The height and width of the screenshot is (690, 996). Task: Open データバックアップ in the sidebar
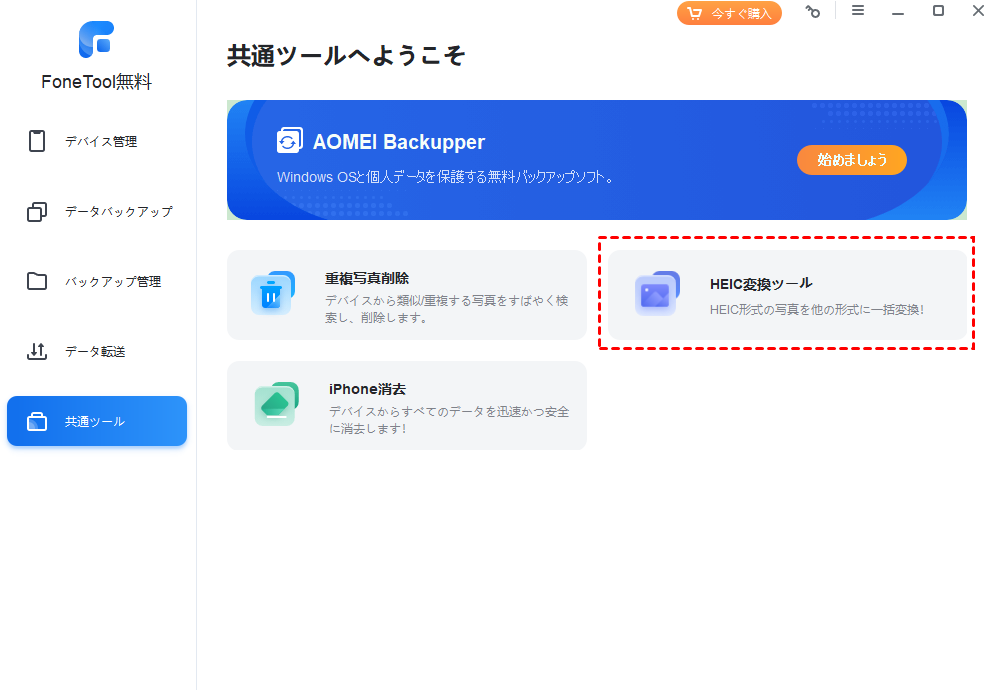pos(97,212)
